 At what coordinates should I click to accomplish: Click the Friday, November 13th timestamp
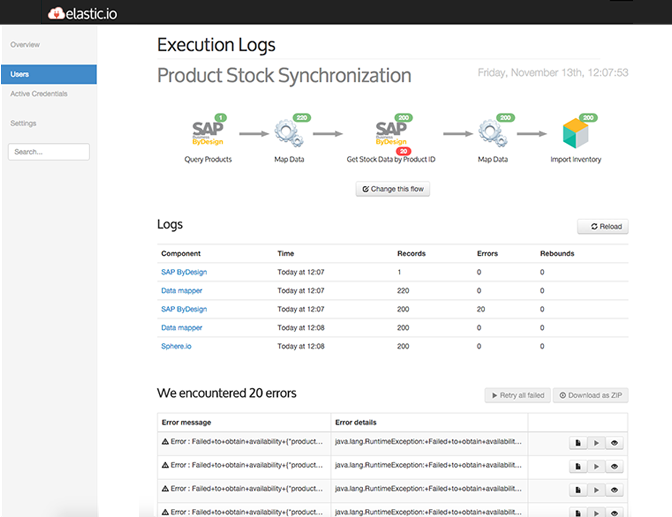[553, 73]
